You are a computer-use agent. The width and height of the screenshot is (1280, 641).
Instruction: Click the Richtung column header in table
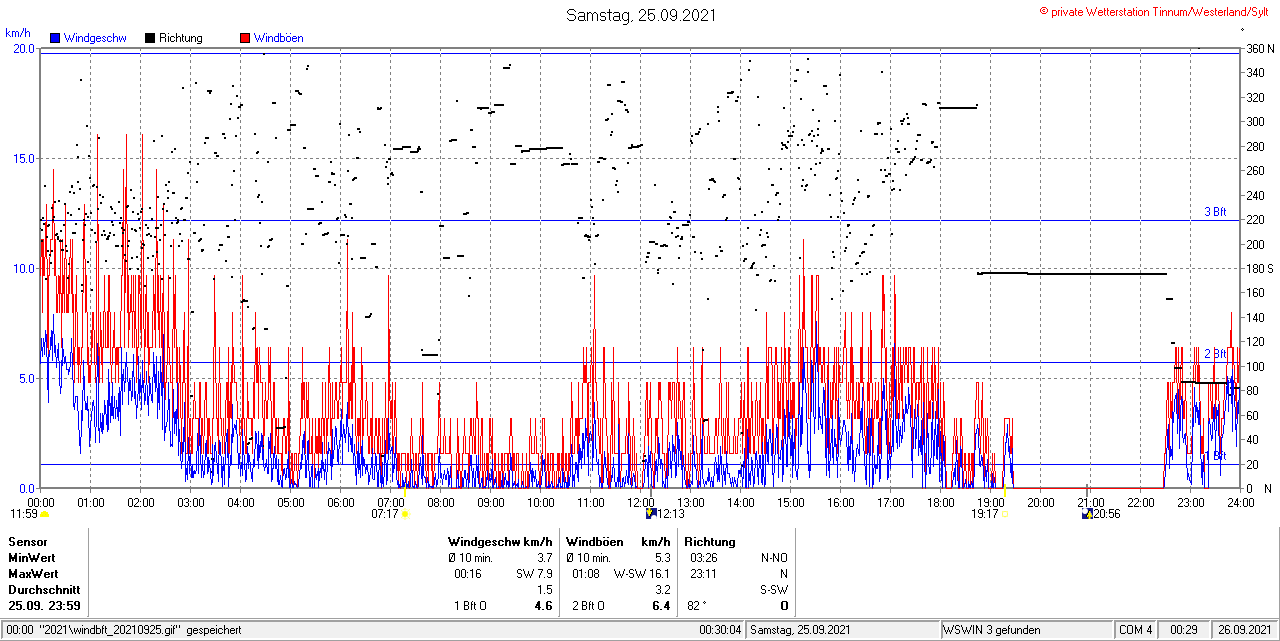click(x=710, y=542)
